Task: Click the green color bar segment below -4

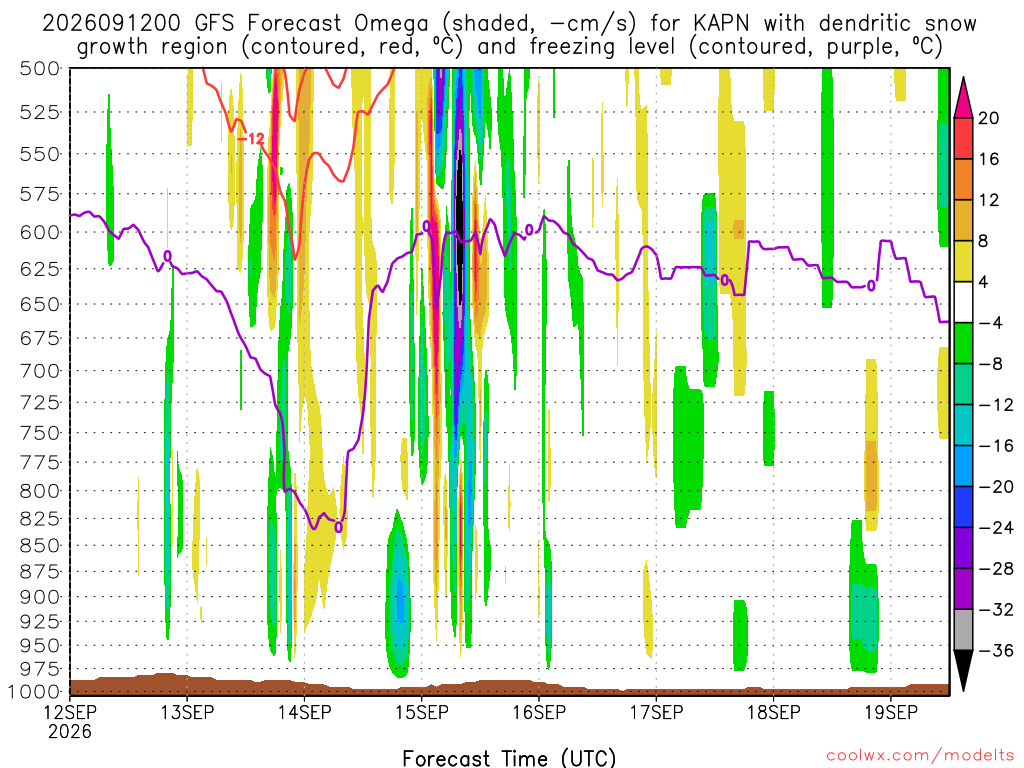Action: [963, 343]
